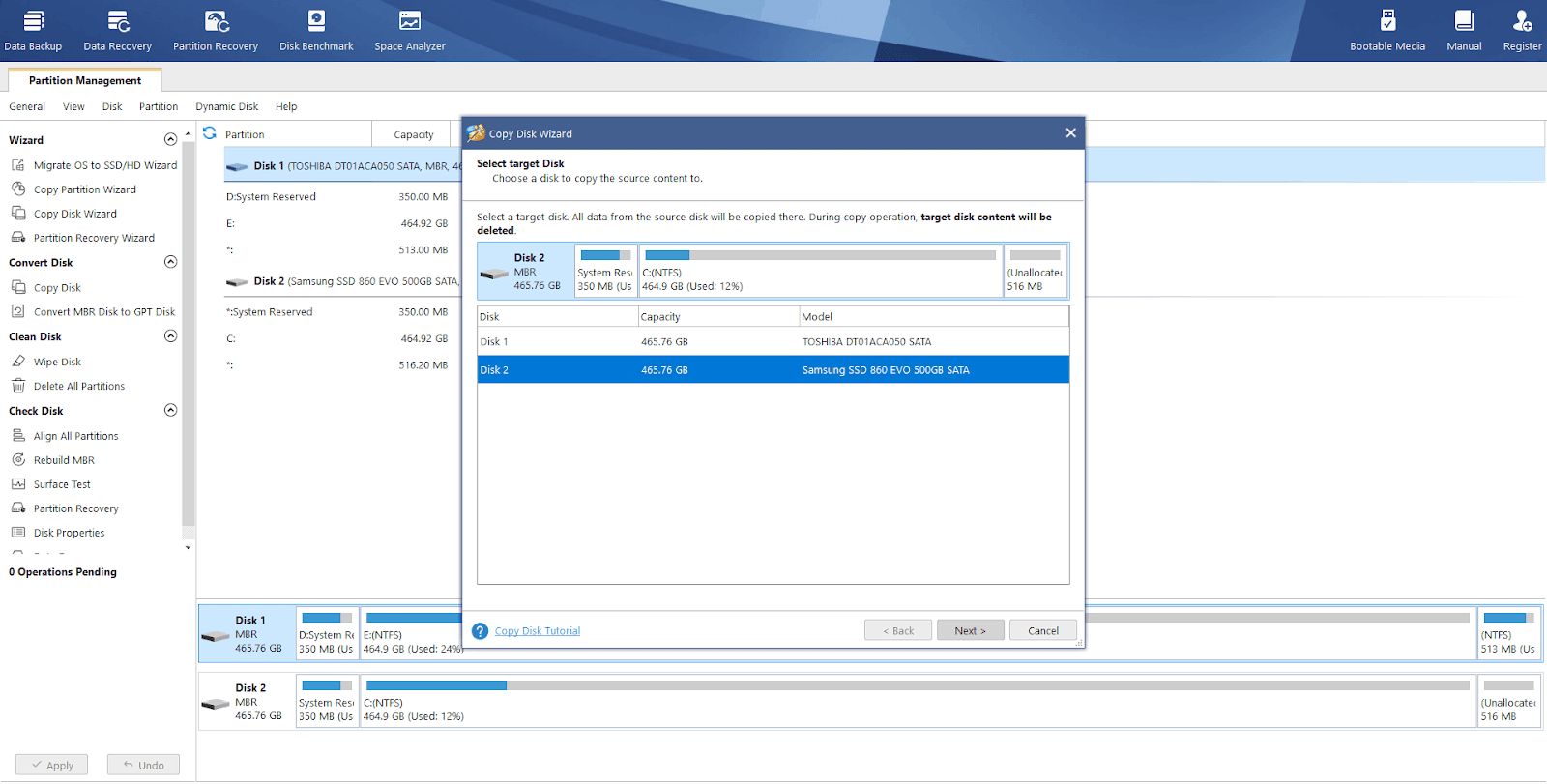
Task: Click Model column header in wizard
Action: 934,317
